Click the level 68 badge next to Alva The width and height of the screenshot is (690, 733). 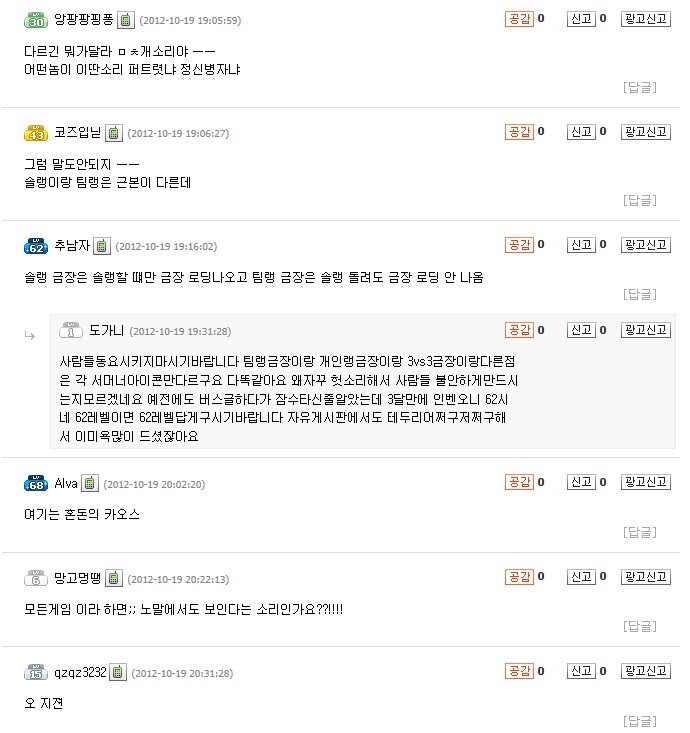coord(36,483)
